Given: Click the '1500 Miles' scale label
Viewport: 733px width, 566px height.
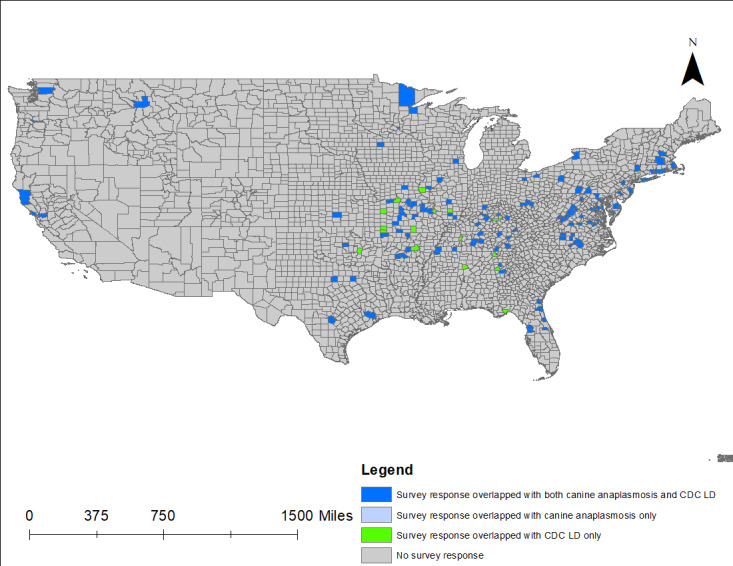Looking at the screenshot, I should pos(317,516).
